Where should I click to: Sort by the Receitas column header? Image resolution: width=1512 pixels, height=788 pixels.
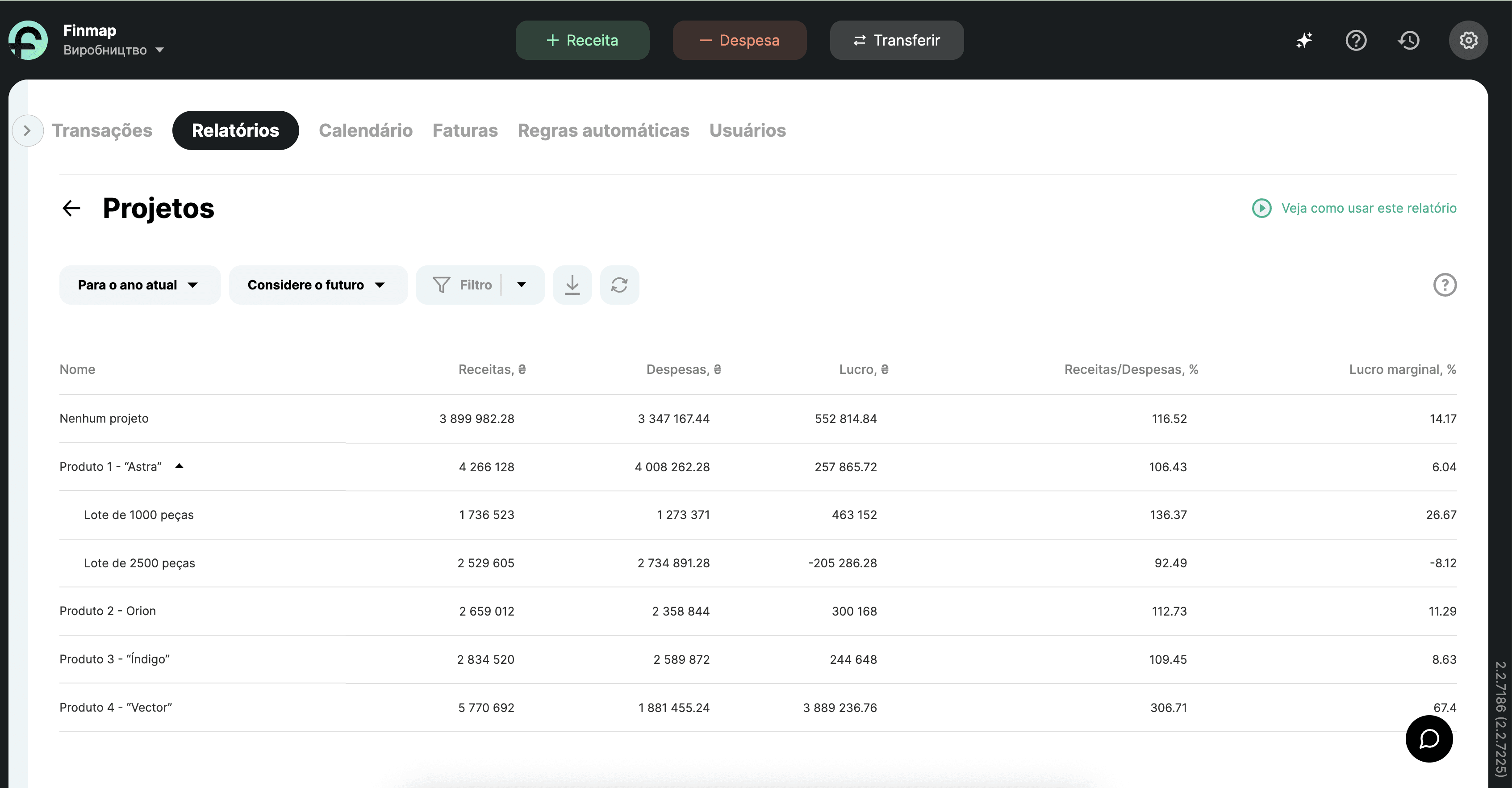click(492, 369)
